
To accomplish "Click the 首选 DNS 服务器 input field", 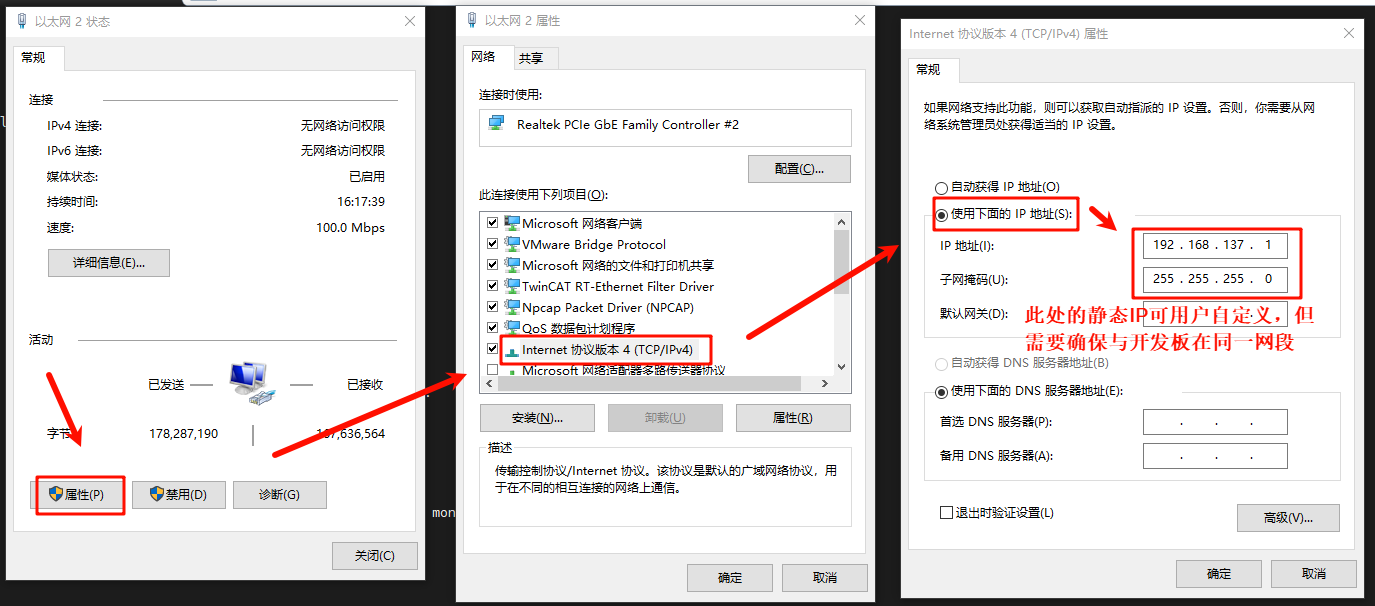I will tap(1215, 422).
